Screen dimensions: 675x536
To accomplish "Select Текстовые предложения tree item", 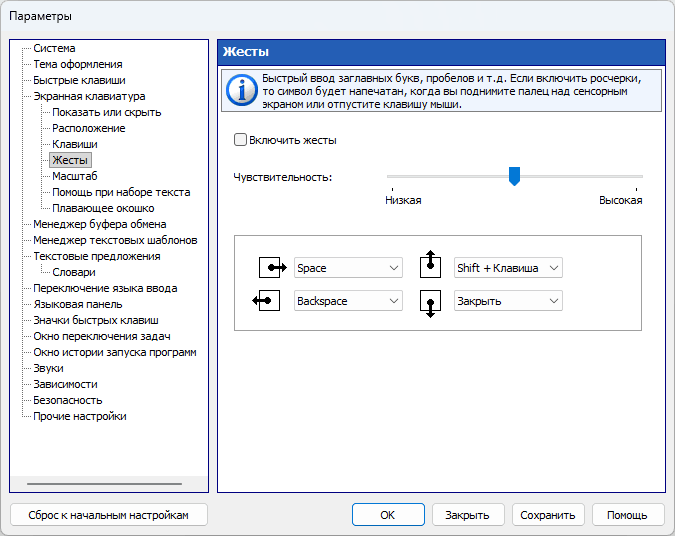I will point(97,256).
